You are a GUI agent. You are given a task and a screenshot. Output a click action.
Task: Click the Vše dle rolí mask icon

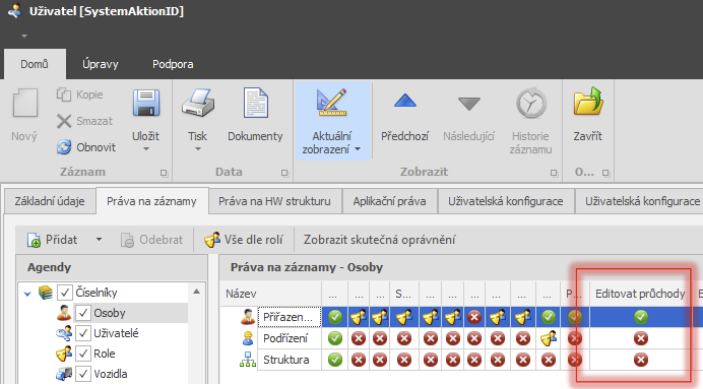(212, 240)
